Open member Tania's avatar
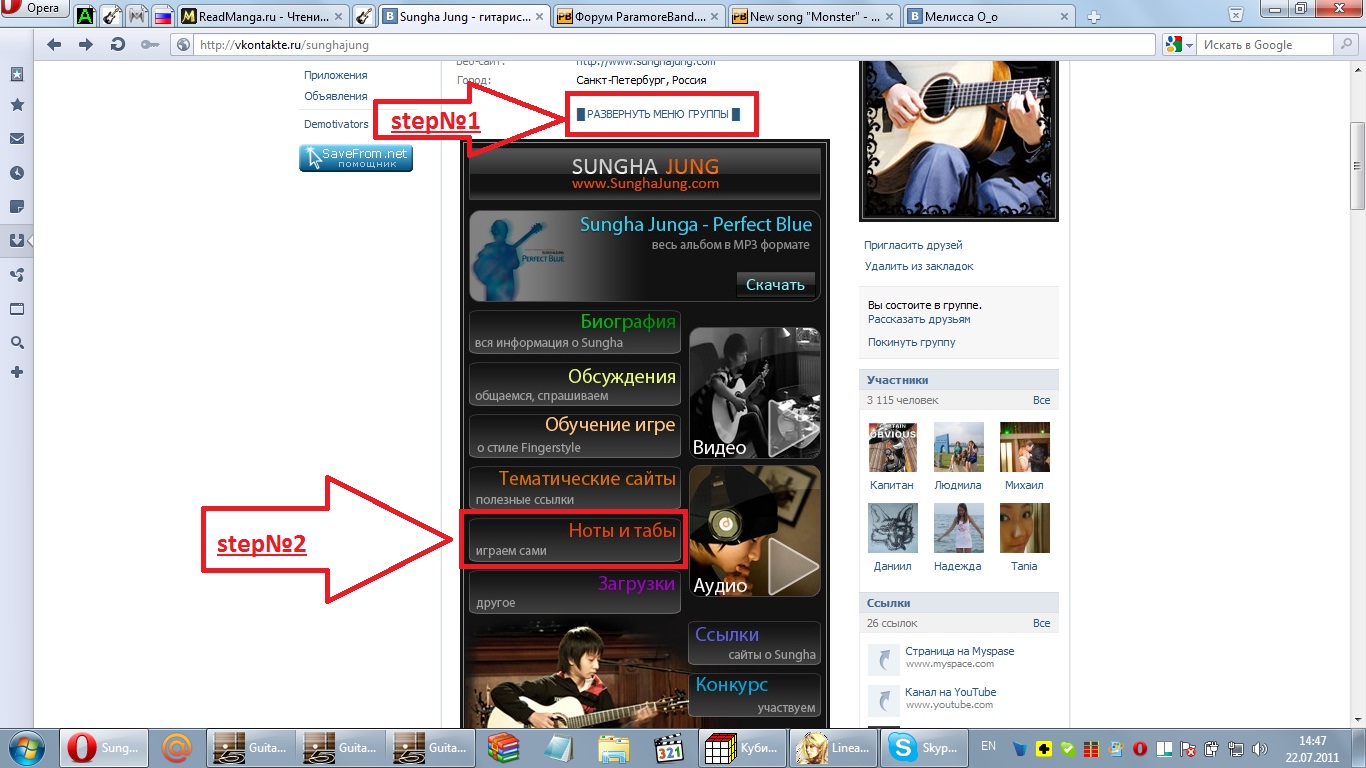1366x768 pixels. (x=1024, y=528)
